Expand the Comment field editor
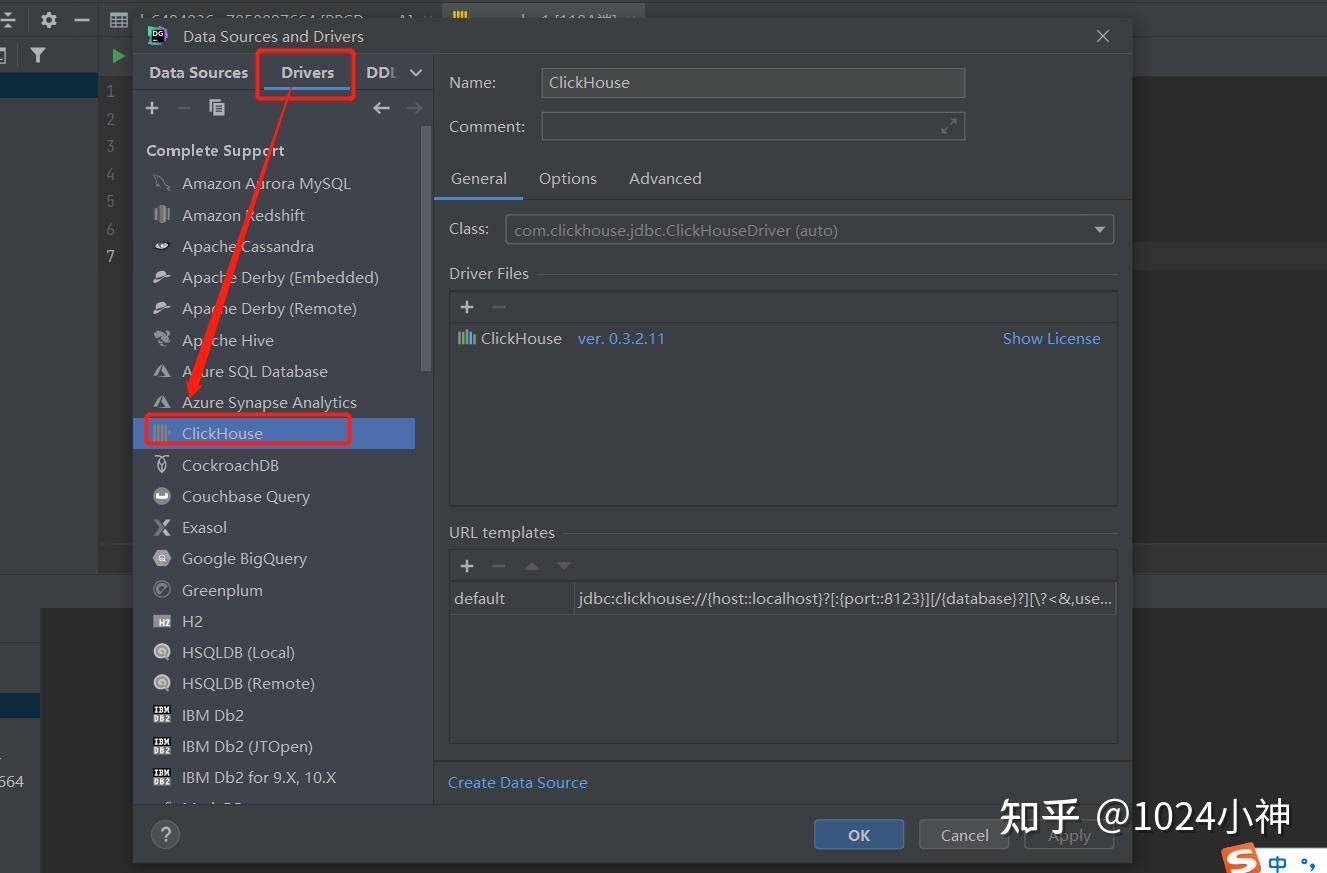 [x=948, y=126]
